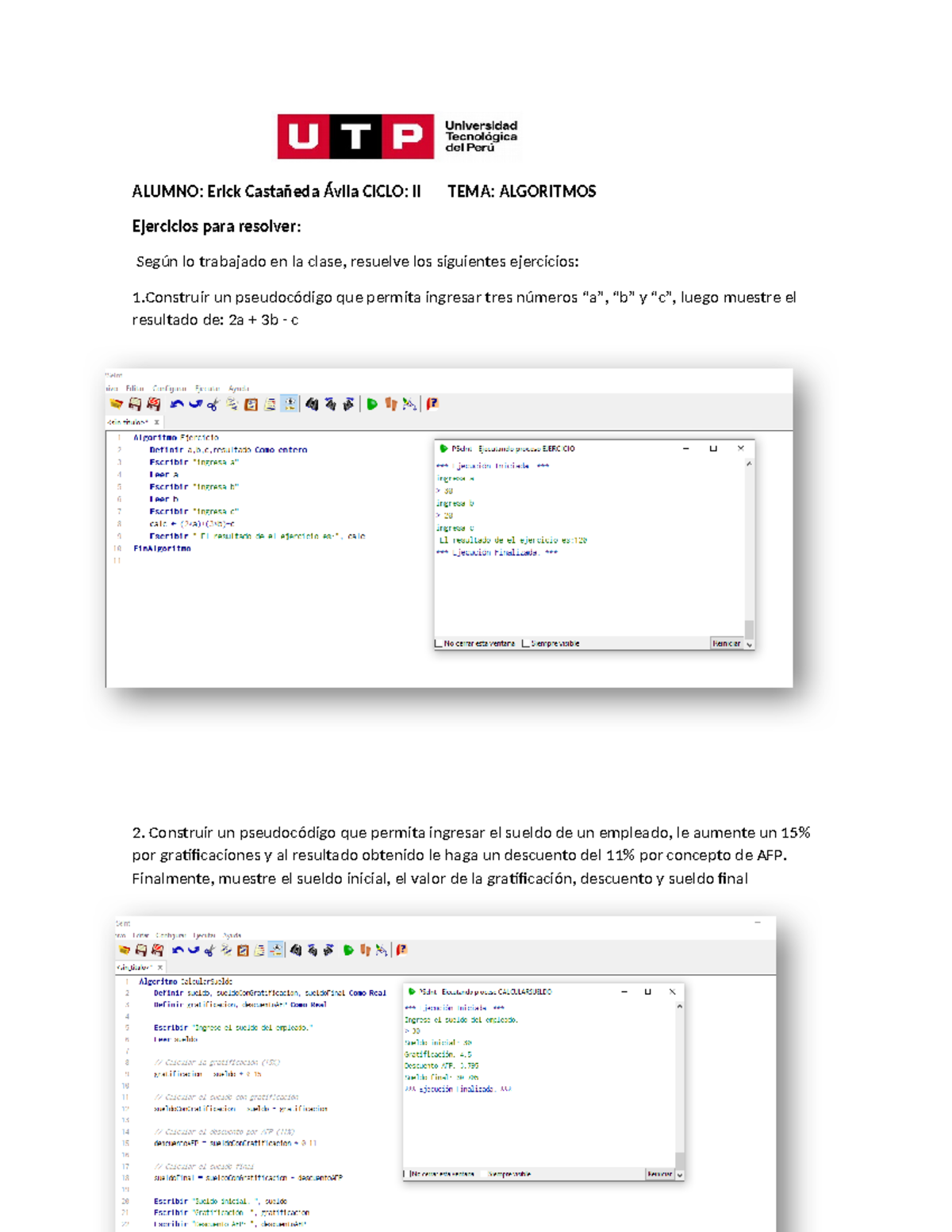Click the green Run icon in first PSeInt toolbar
This screenshot has height=1232, width=952.
click(371, 405)
